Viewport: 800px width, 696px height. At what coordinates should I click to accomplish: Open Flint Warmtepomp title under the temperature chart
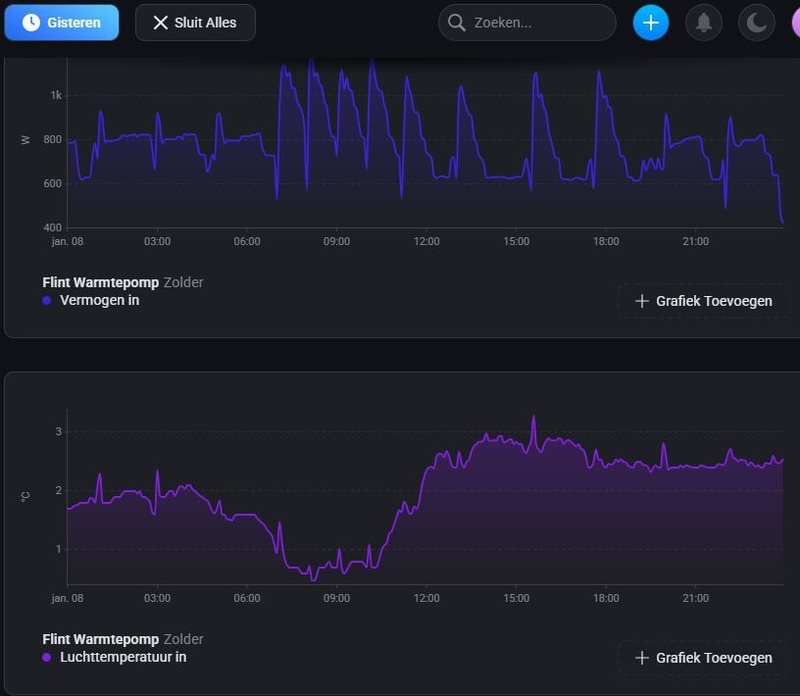coord(100,639)
